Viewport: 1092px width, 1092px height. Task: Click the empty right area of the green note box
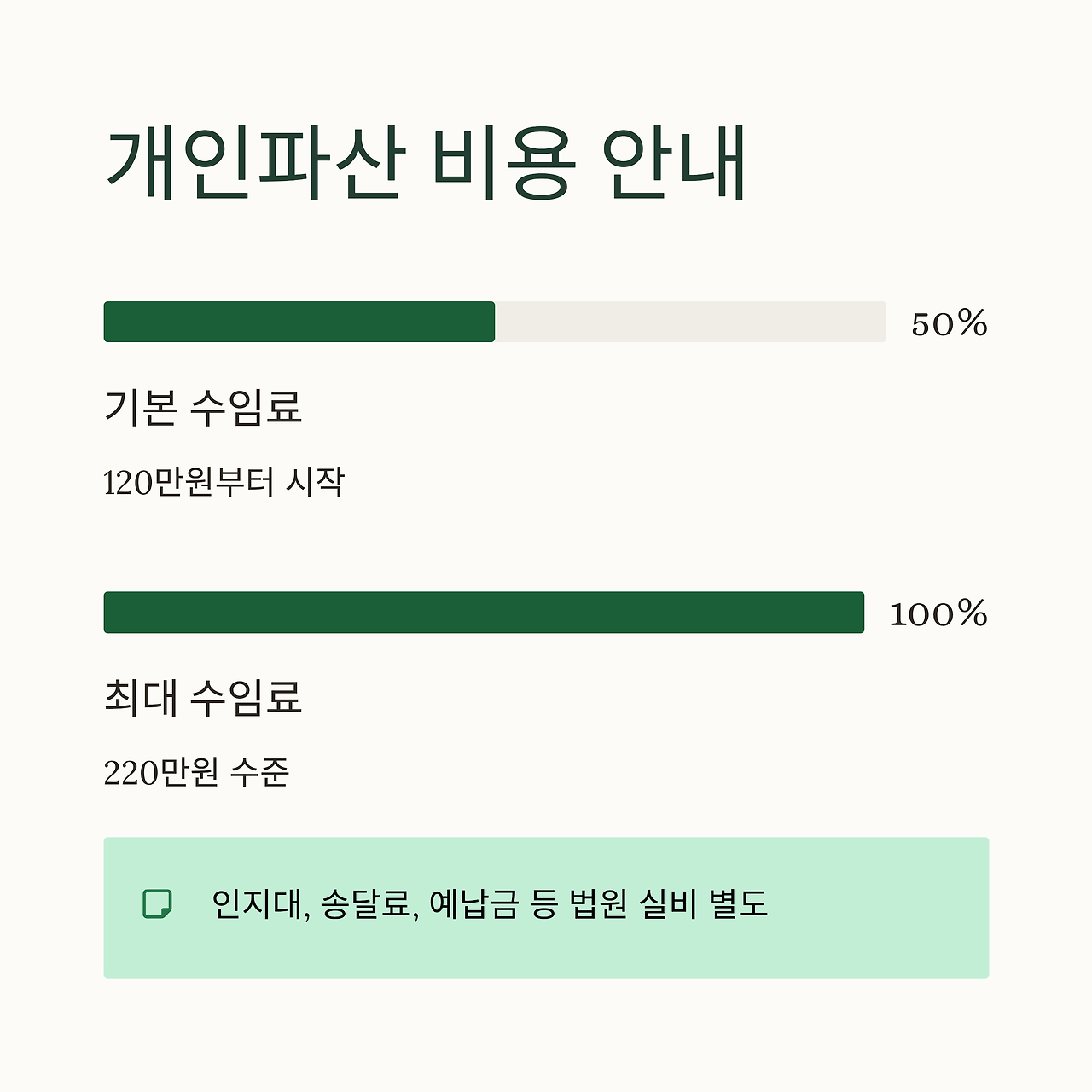(x=879, y=908)
